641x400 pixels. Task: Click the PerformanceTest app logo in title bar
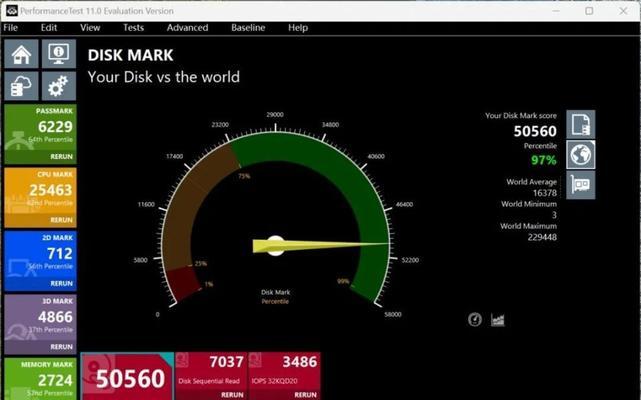point(11,11)
